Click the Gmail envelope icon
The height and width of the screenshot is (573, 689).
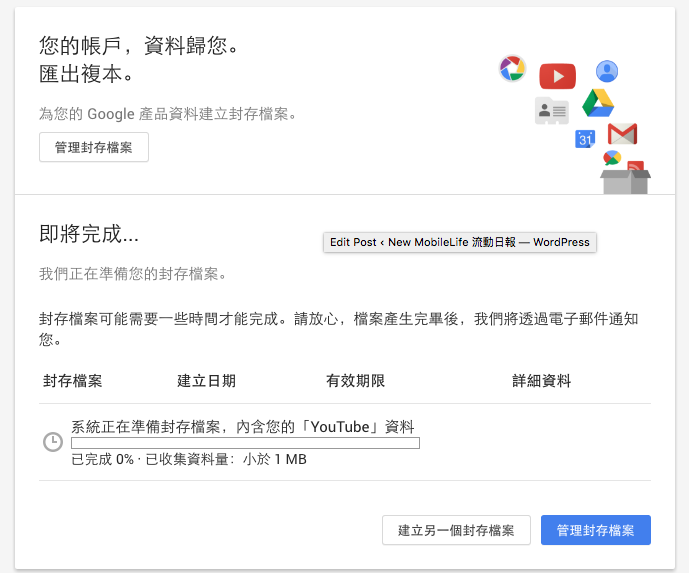[x=622, y=134]
